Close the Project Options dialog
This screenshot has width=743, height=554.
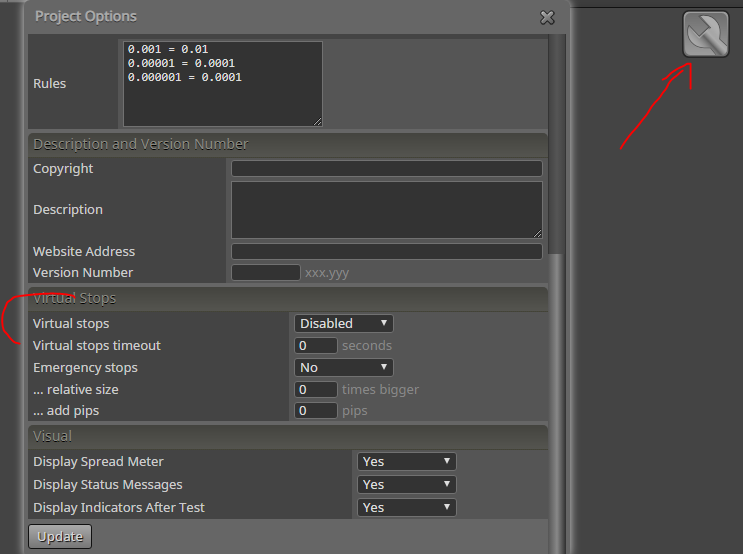547,18
